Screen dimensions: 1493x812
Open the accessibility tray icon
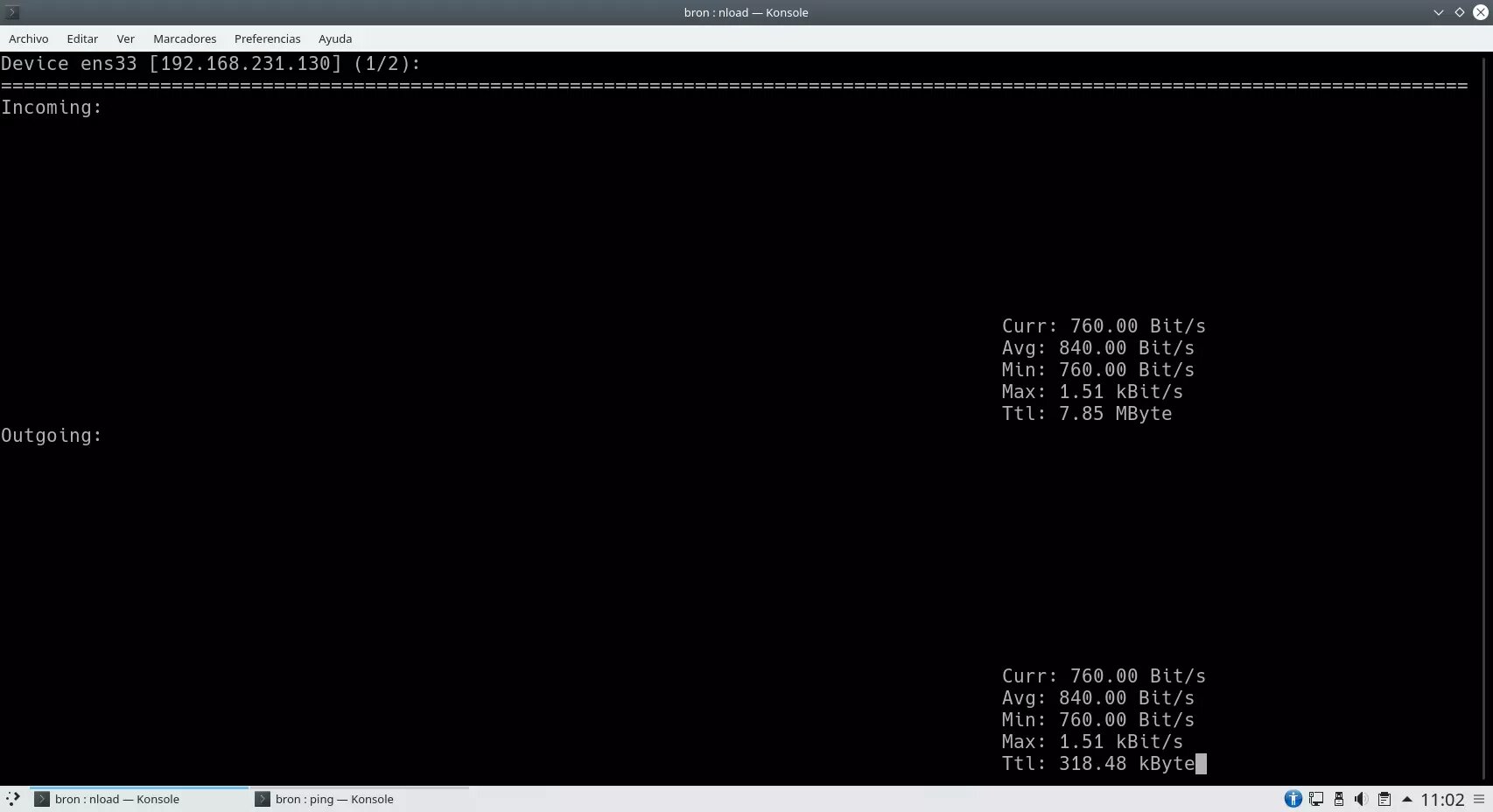click(1293, 799)
